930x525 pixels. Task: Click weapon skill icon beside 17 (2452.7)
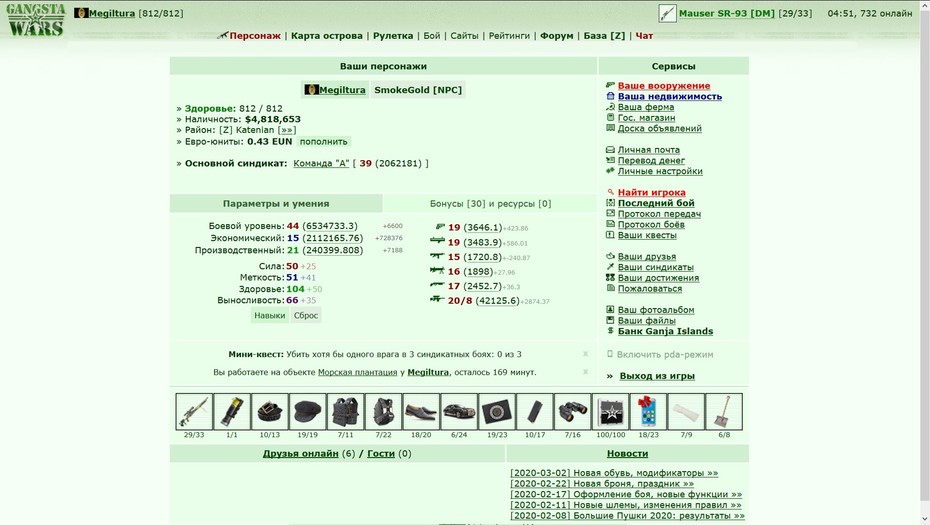point(438,285)
